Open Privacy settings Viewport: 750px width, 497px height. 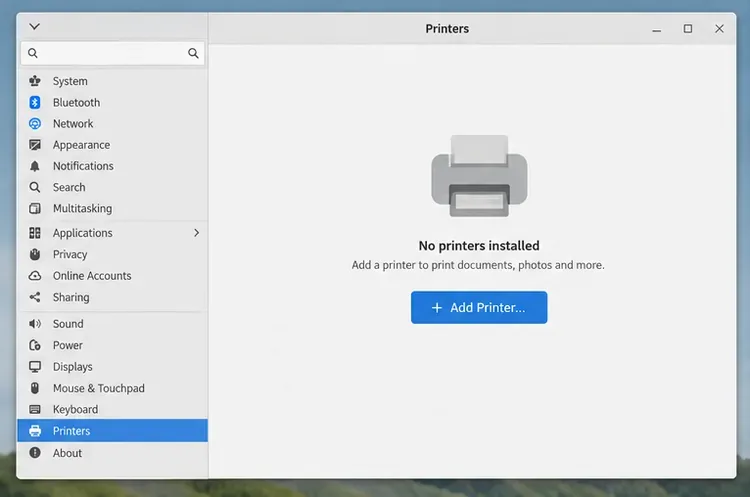coord(70,254)
